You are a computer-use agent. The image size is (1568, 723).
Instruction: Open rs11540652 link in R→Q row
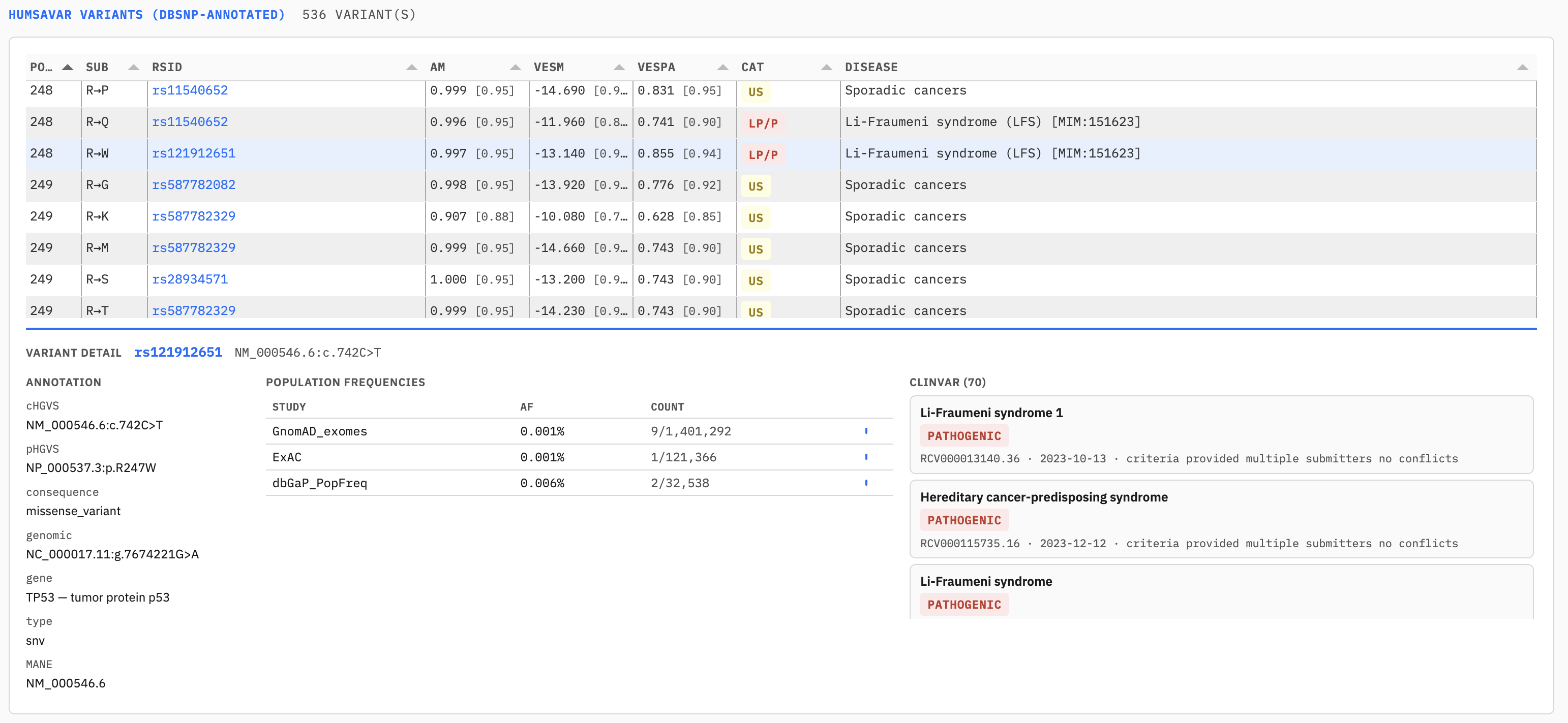(x=190, y=121)
